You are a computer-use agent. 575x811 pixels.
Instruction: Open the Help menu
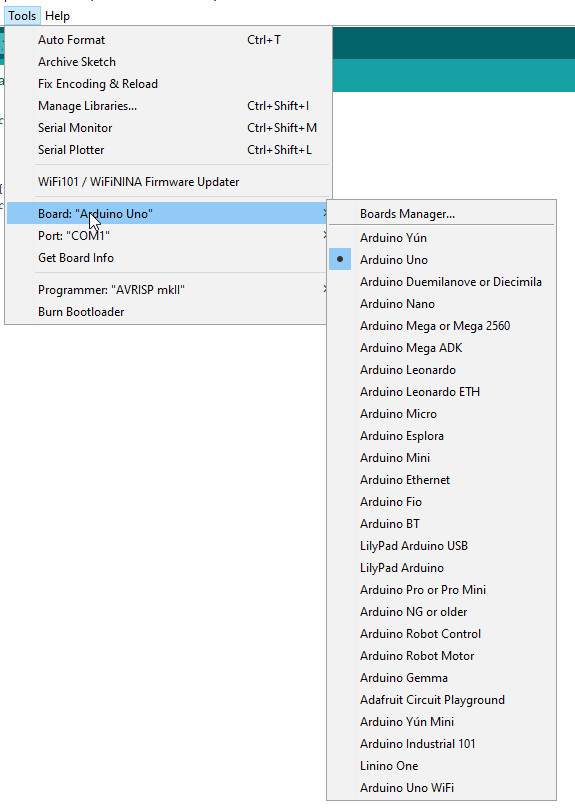[x=57, y=16]
